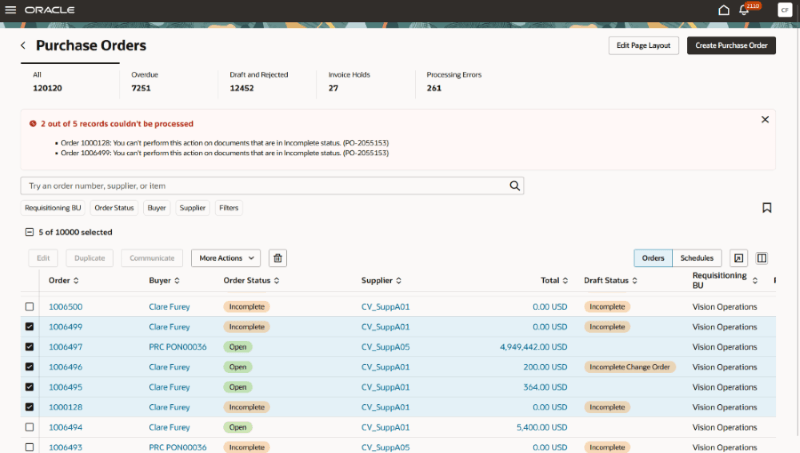800x453 pixels.
Task: Click the delete trash can icon
Action: pyautogui.click(x=278, y=258)
